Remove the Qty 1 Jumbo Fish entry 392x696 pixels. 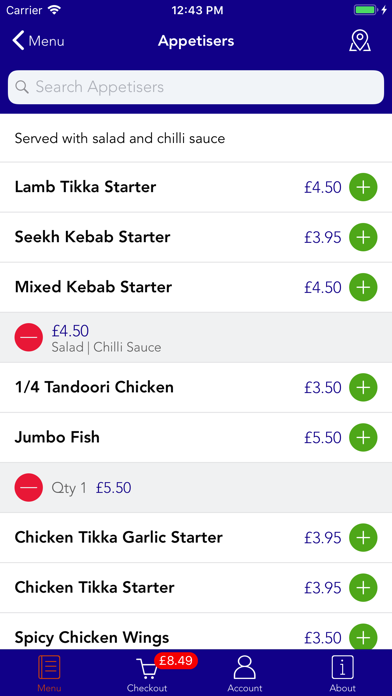click(x=29, y=488)
